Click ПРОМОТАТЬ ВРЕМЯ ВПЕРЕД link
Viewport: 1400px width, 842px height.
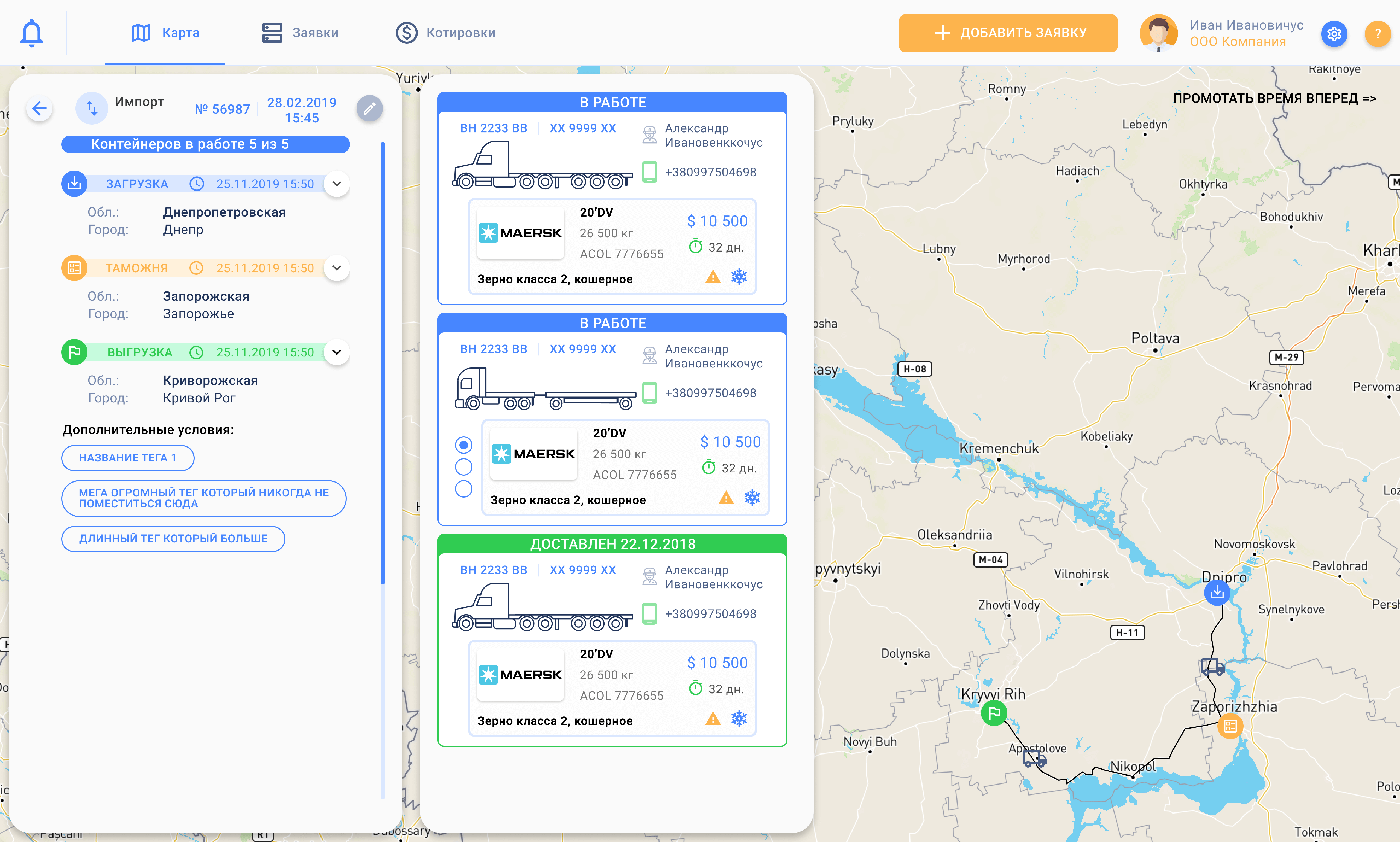click(x=1274, y=98)
